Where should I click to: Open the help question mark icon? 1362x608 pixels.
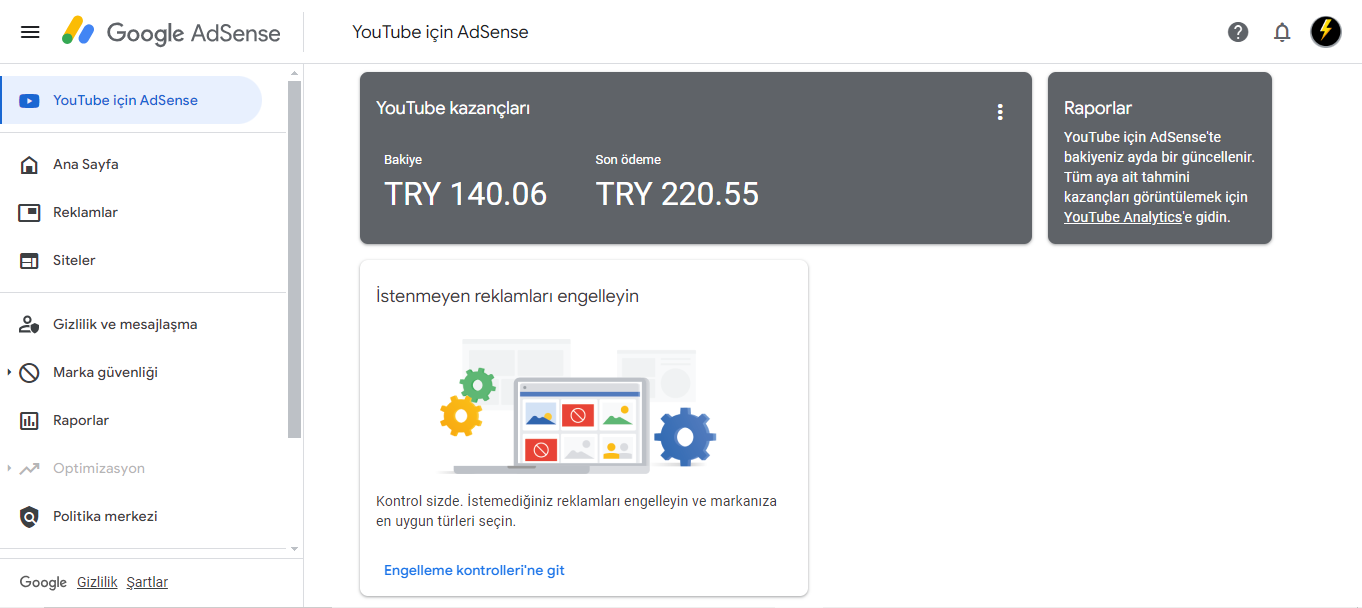[1238, 32]
